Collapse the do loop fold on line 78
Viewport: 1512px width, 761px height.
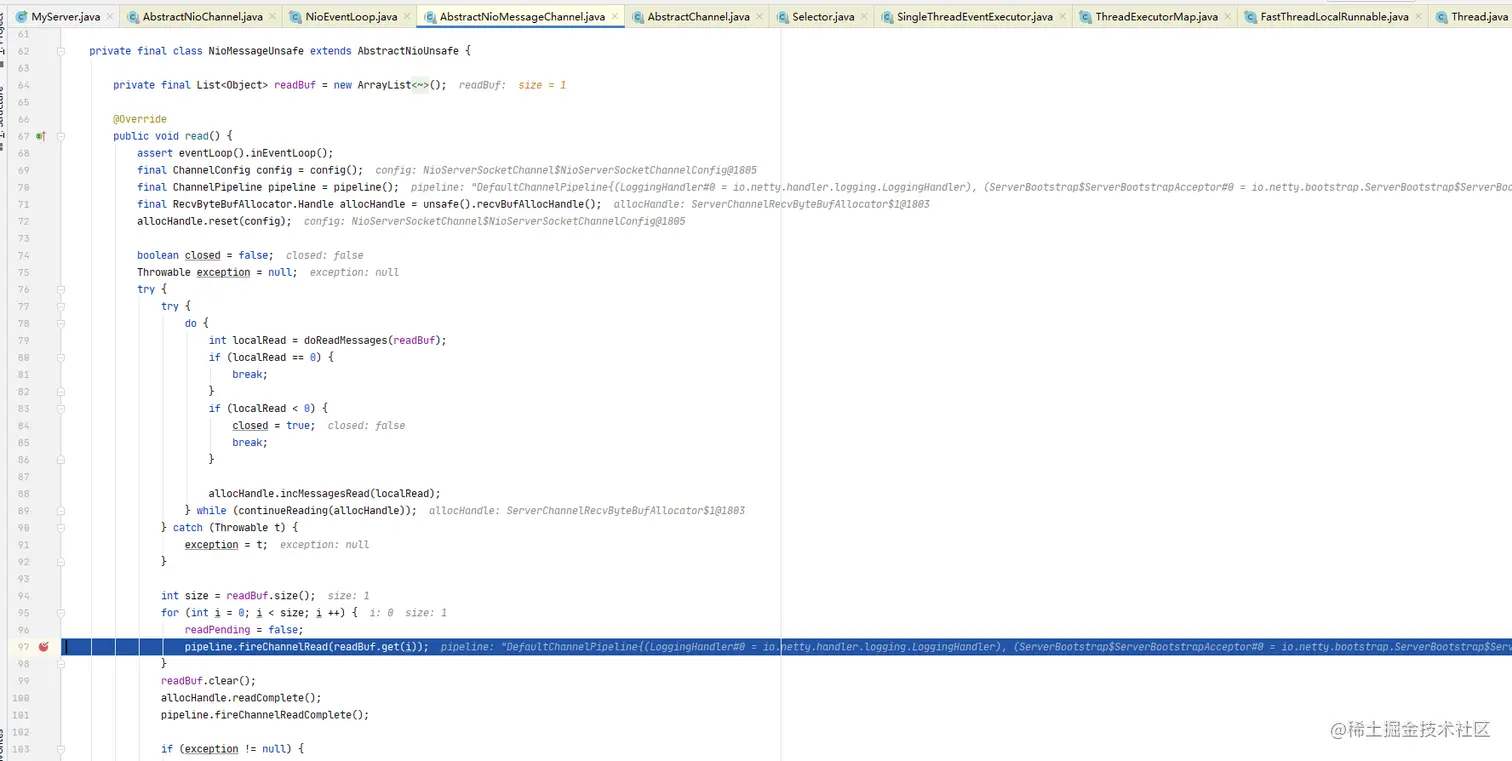tap(61, 323)
